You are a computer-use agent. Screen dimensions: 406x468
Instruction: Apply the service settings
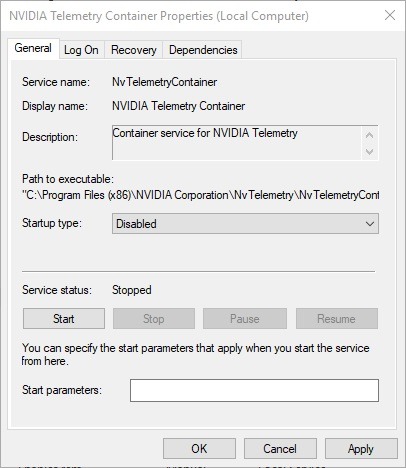361,449
